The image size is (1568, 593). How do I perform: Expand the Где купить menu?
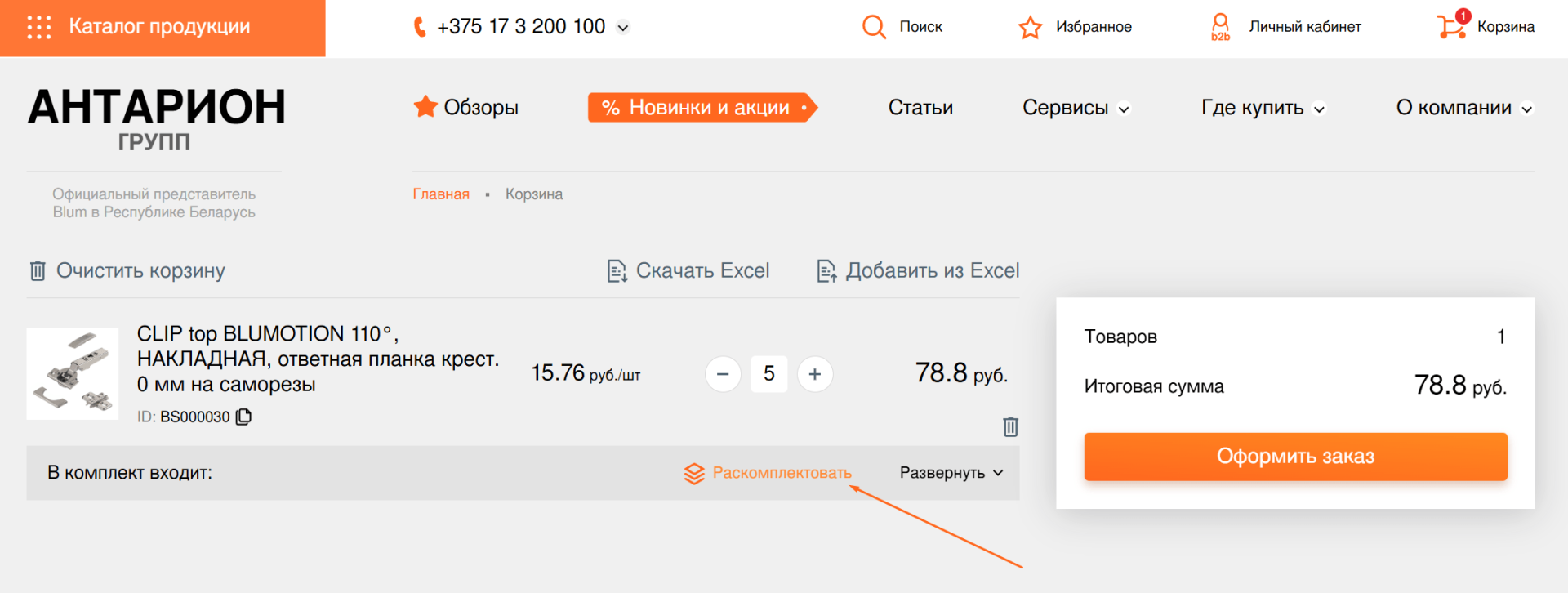pyautogui.click(x=1263, y=108)
